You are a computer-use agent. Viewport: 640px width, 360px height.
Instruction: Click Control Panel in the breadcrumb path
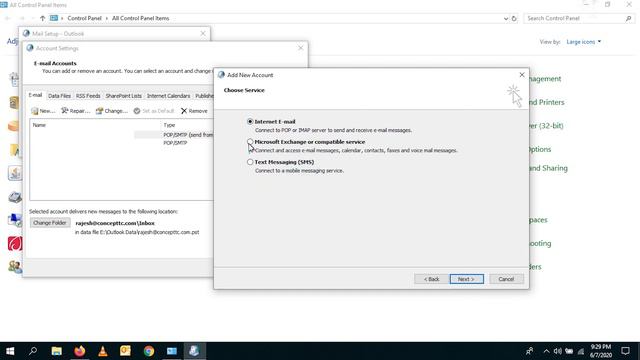coord(84,18)
